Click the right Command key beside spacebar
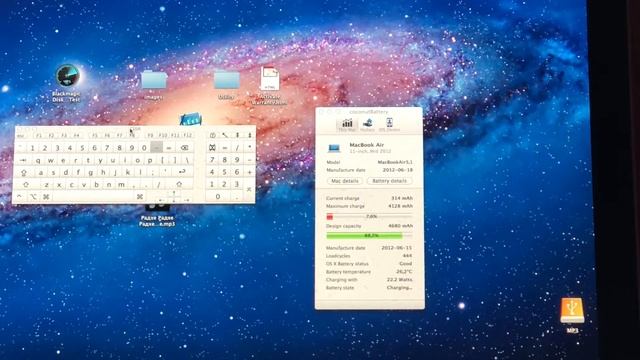This screenshot has height=360, width=640. click(140, 197)
